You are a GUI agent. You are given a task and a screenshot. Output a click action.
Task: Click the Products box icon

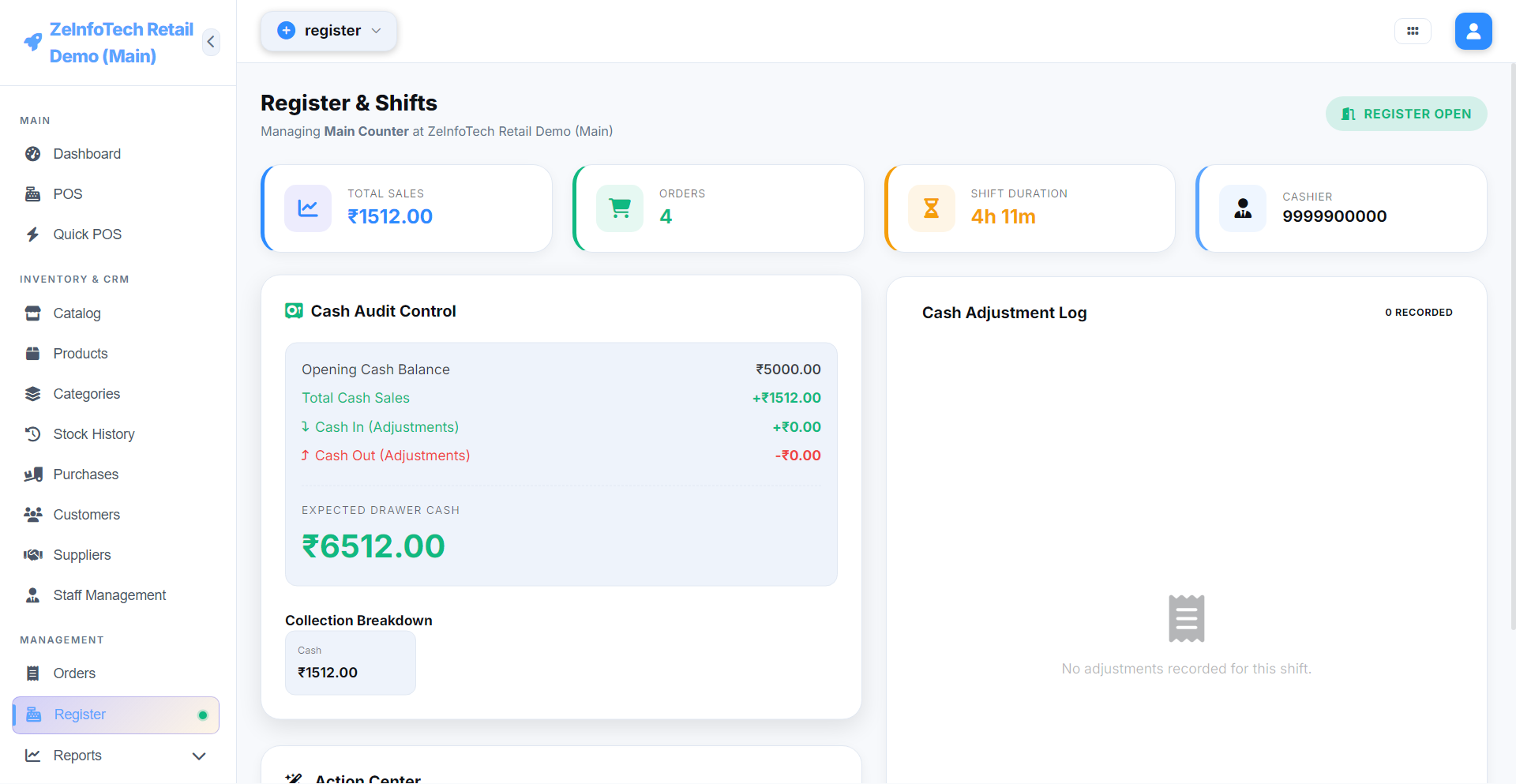(32, 354)
